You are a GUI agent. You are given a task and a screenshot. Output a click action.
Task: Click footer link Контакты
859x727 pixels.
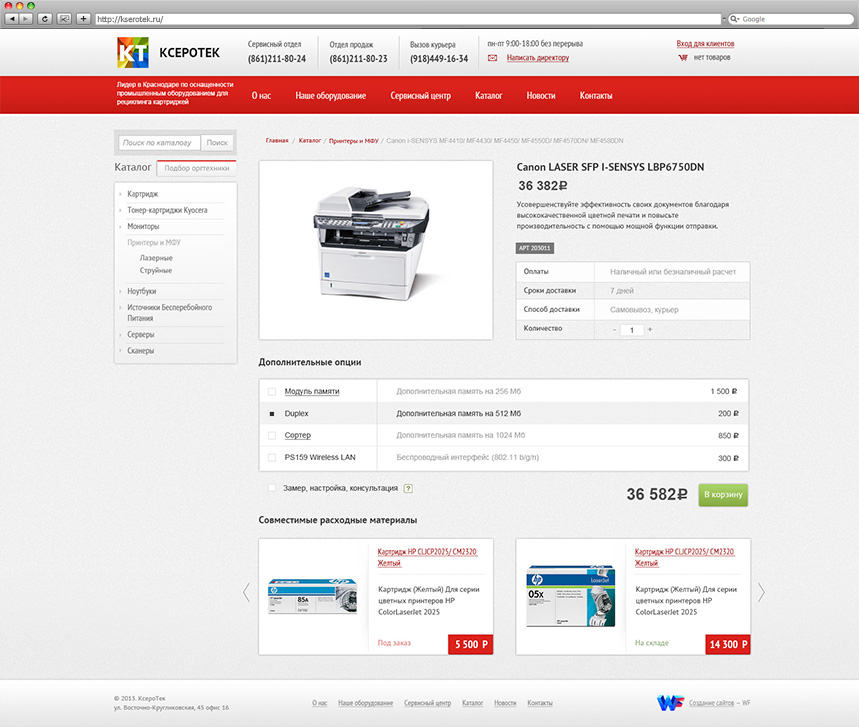[540, 703]
